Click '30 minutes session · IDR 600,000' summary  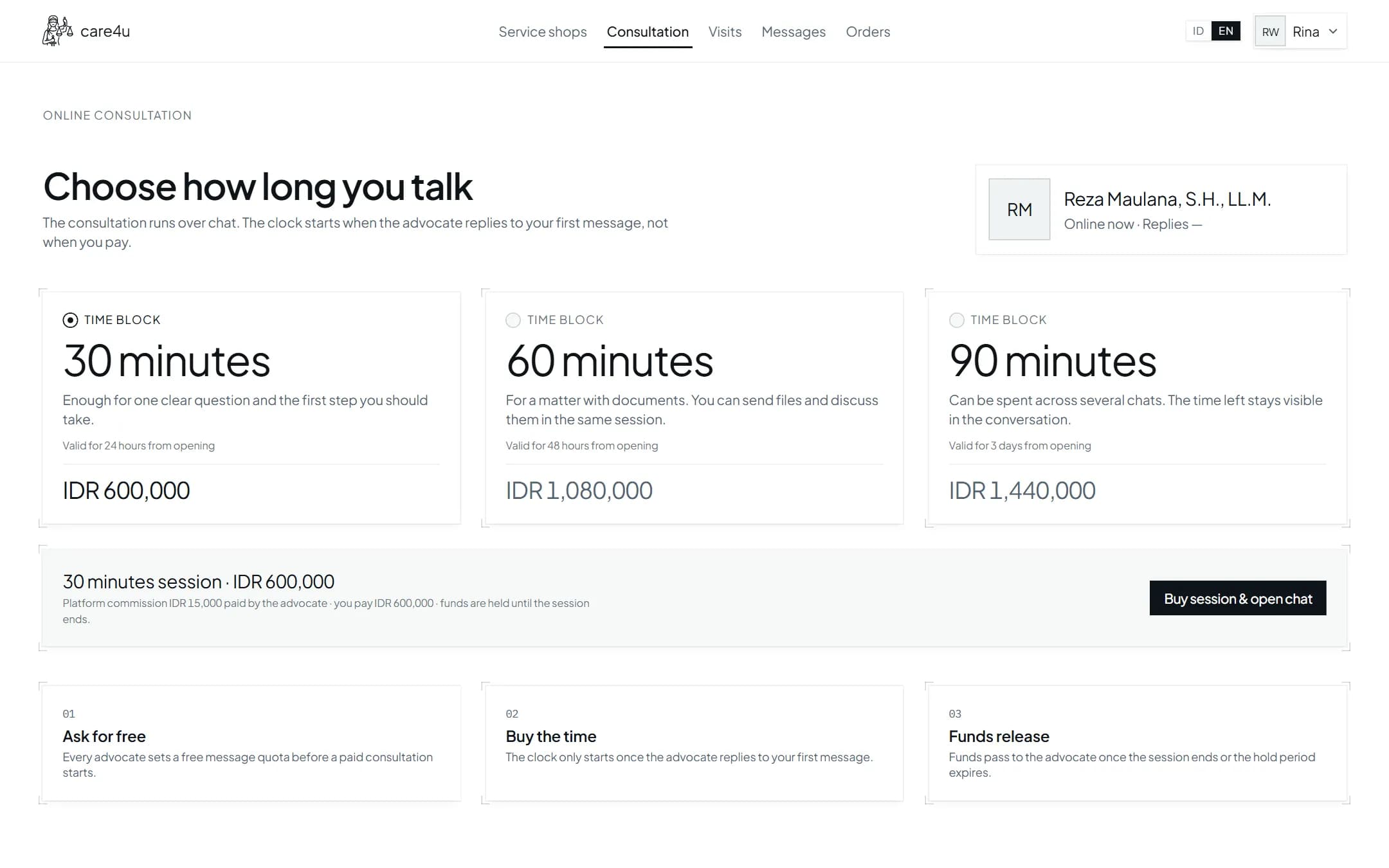tap(199, 581)
